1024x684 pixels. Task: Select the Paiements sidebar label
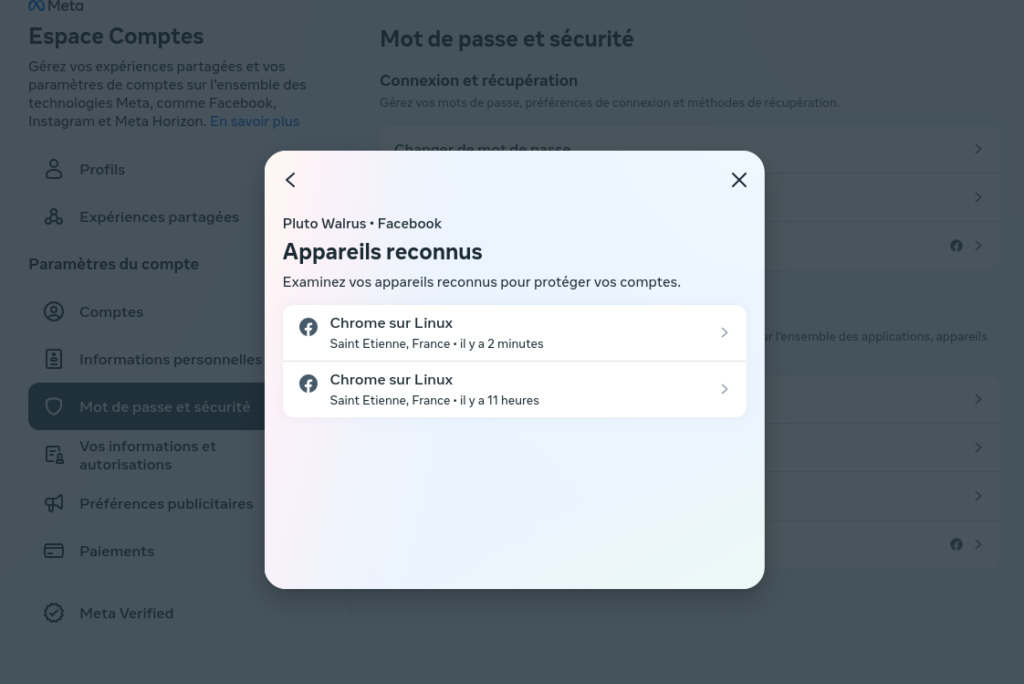pyautogui.click(x=117, y=551)
